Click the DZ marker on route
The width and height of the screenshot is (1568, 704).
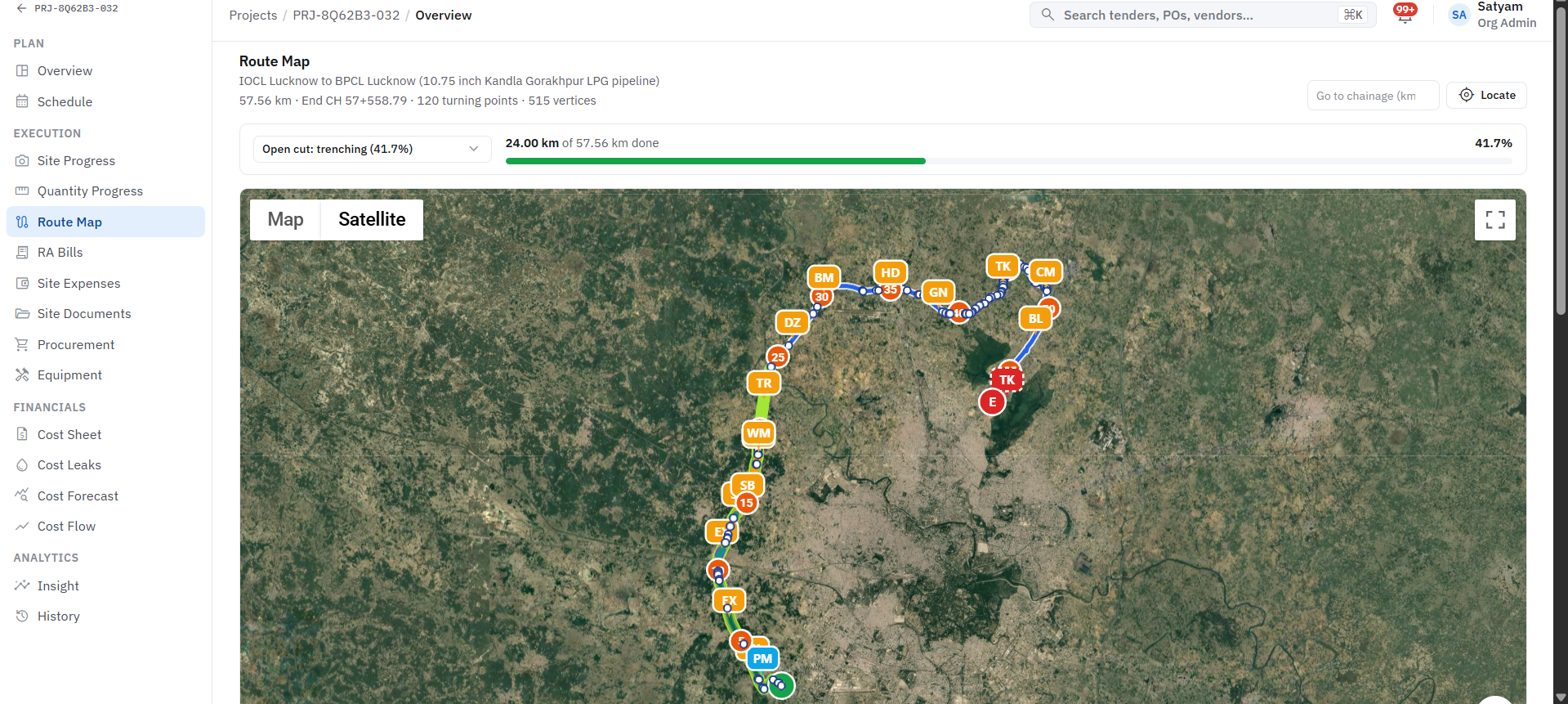point(793,323)
